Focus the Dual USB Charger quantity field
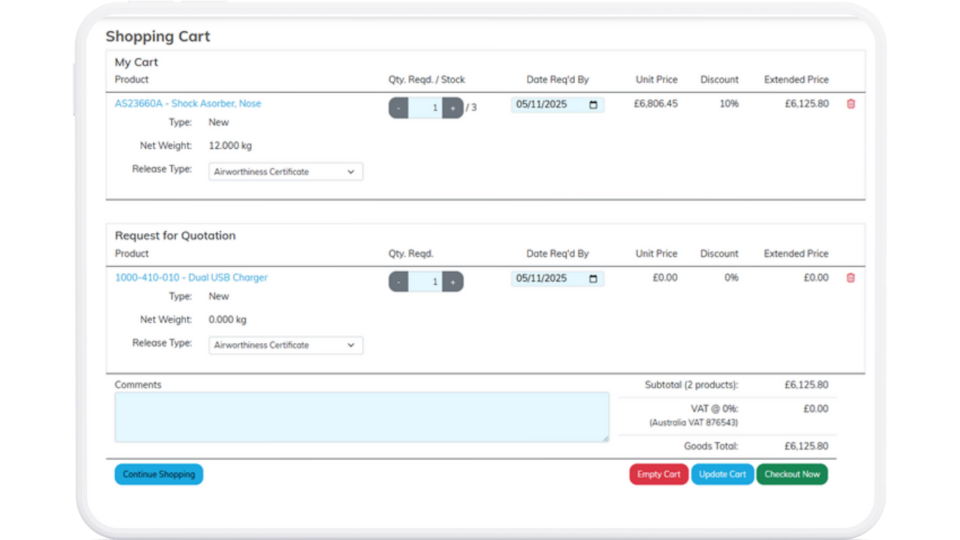Image resolution: width=960 pixels, height=540 pixels. click(x=425, y=282)
